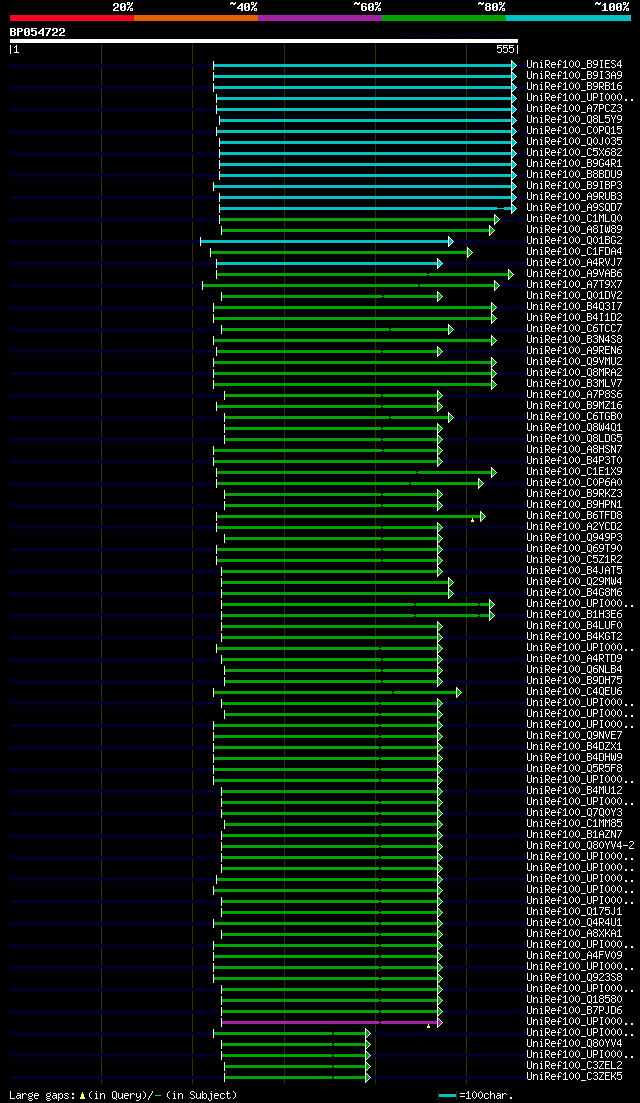Open hit UniRef100_A7PCZ3
Image resolution: width=640 pixels, height=1103 pixels.
coord(574,108)
